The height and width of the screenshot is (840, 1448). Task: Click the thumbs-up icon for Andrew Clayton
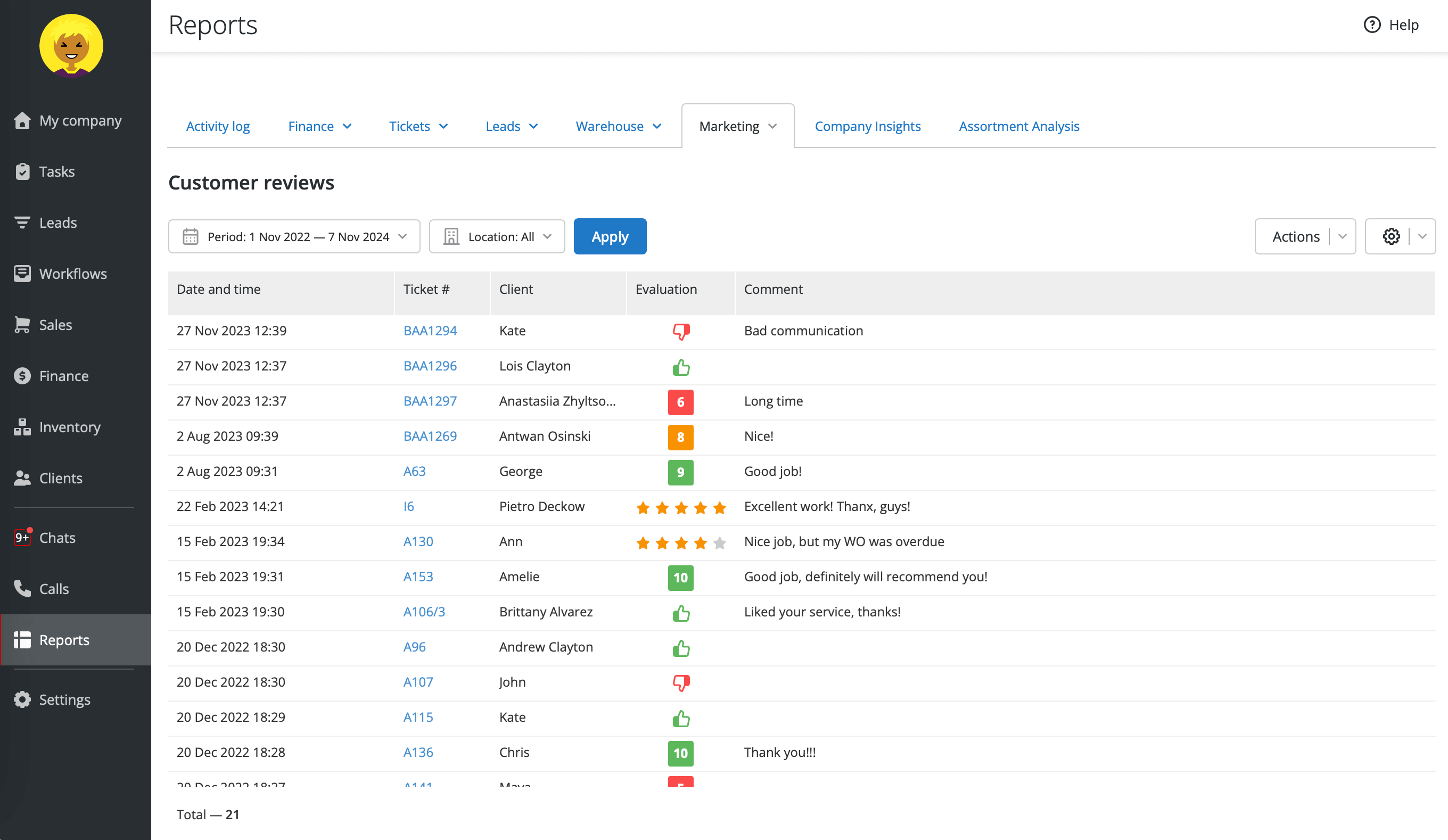point(681,648)
